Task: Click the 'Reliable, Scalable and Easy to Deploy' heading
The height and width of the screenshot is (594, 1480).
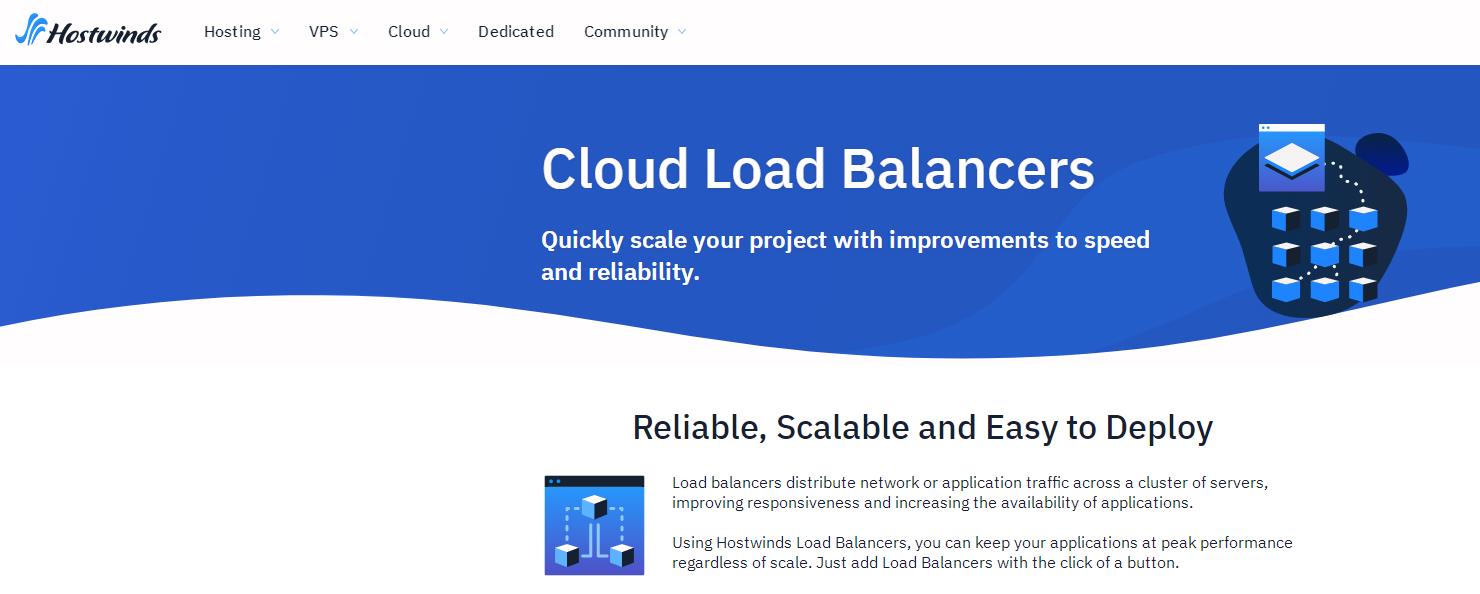Action: [x=923, y=428]
